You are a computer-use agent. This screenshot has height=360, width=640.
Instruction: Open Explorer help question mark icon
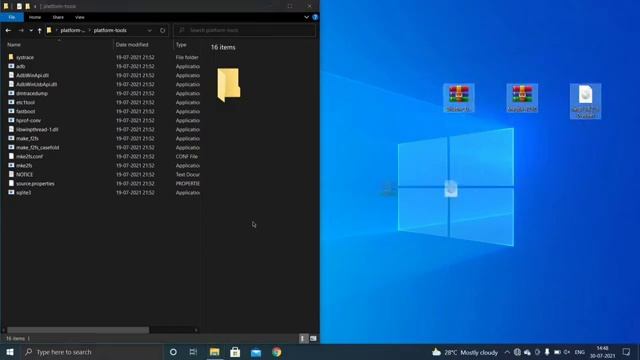(x=315, y=17)
